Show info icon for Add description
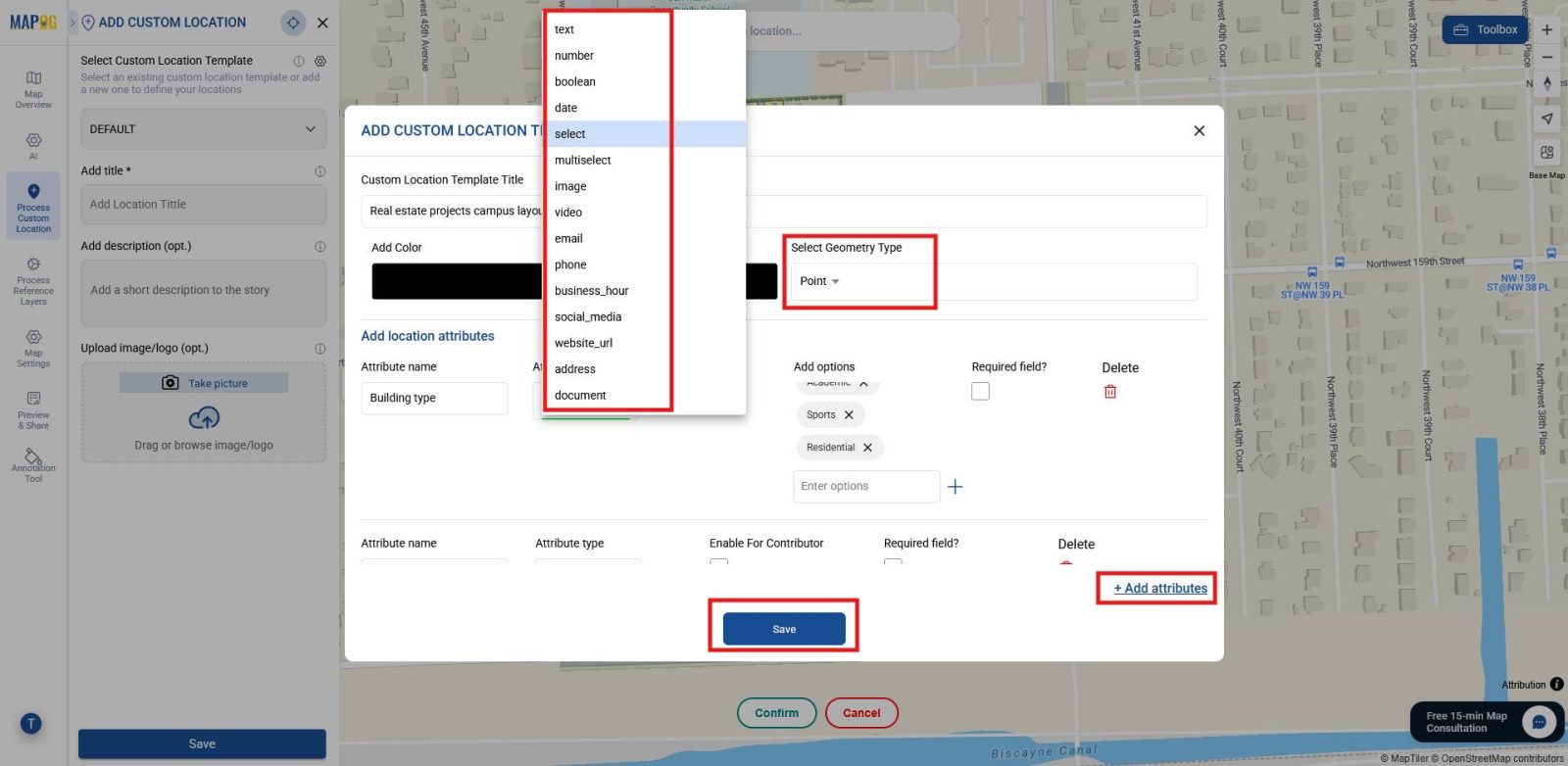The width and height of the screenshot is (1568, 766). click(320, 247)
